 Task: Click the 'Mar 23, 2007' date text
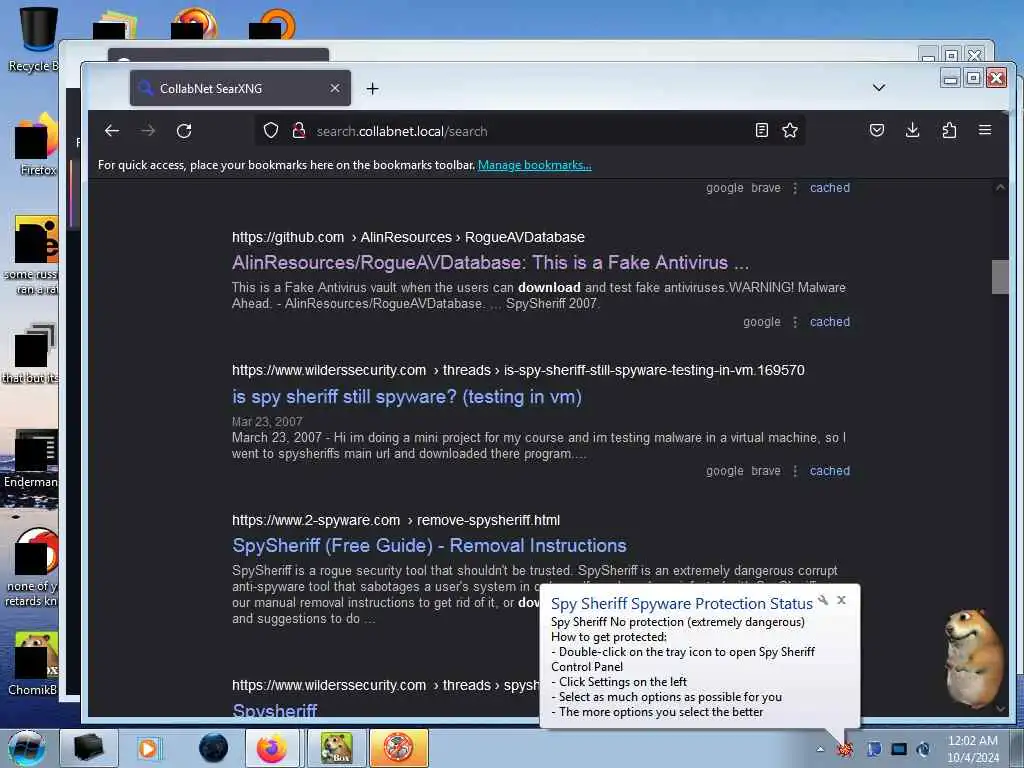click(267, 422)
